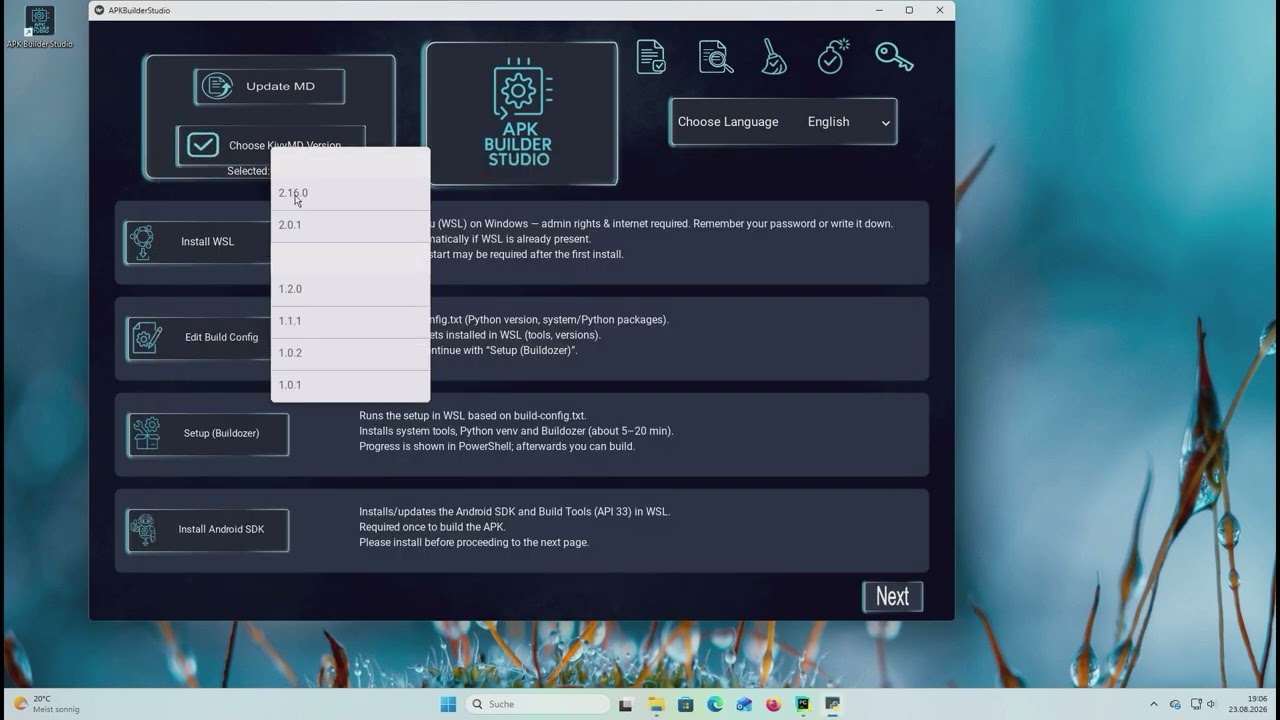Select version 1.0.2 from list
Image resolution: width=1280 pixels, height=720 pixels.
point(350,354)
